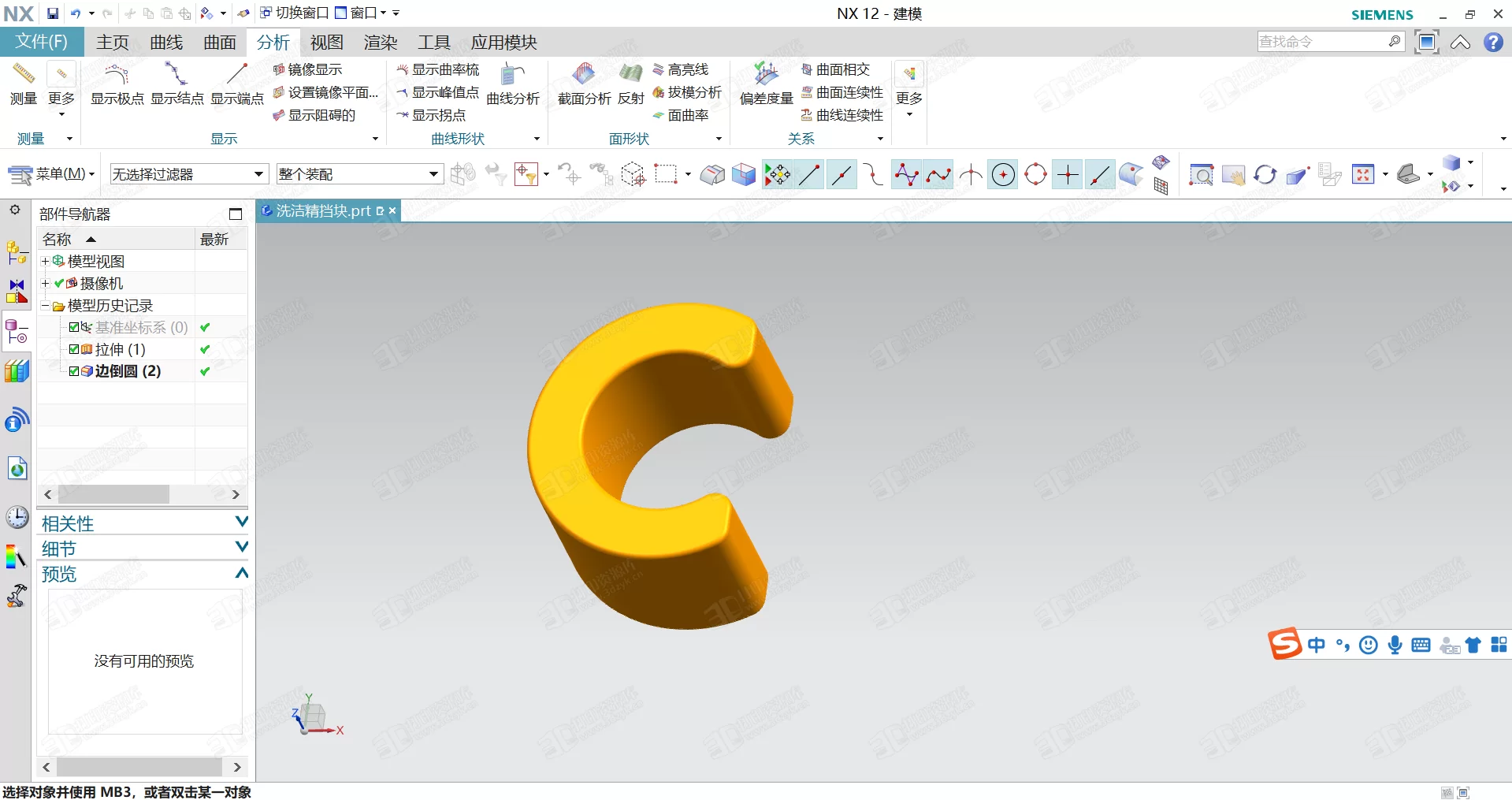Image resolution: width=1512 pixels, height=800 pixels.
Task: Toggle the 基准坐标系 (0) checkbox
Action: tap(74, 327)
